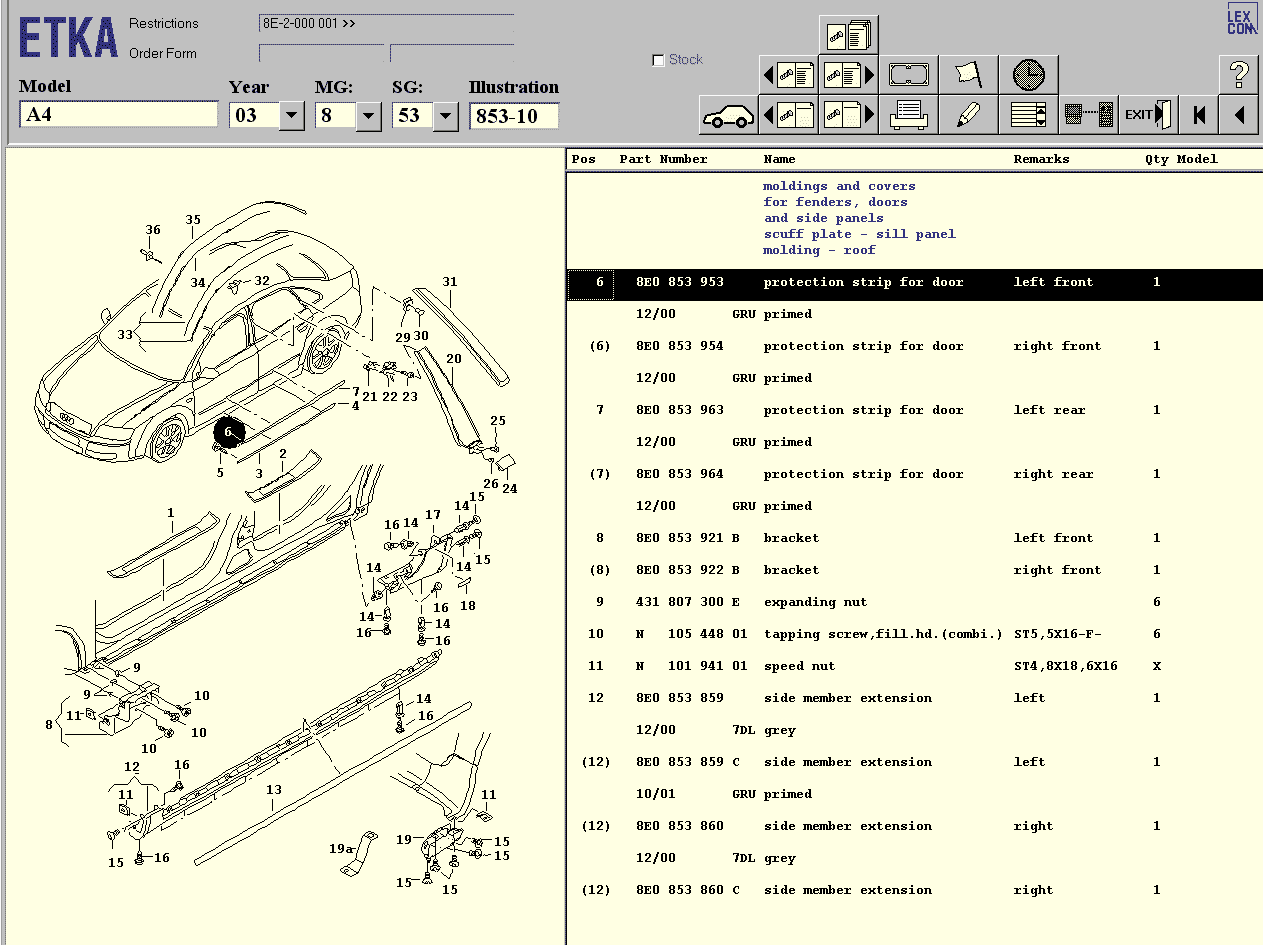This screenshot has height=945, width=1263.
Task: Jump to first with bar-arrow icon
Action: (1198, 115)
